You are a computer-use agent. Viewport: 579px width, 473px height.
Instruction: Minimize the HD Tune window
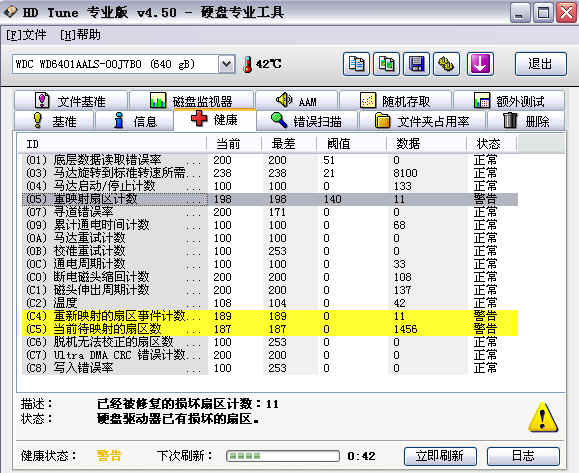520,13
